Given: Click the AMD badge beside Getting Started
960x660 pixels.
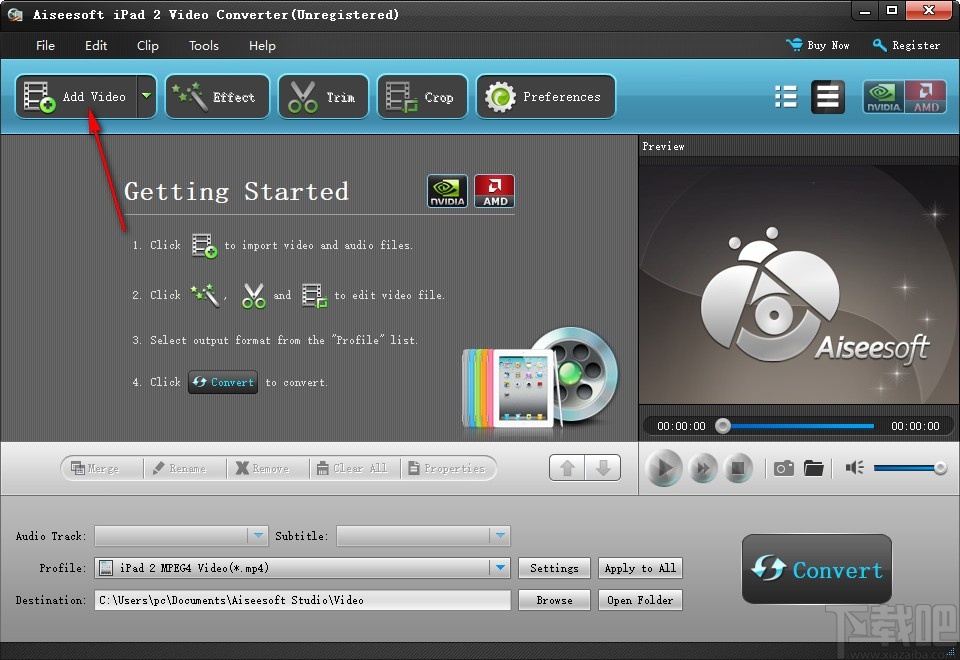Looking at the screenshot, I should [x=495, y=191].
